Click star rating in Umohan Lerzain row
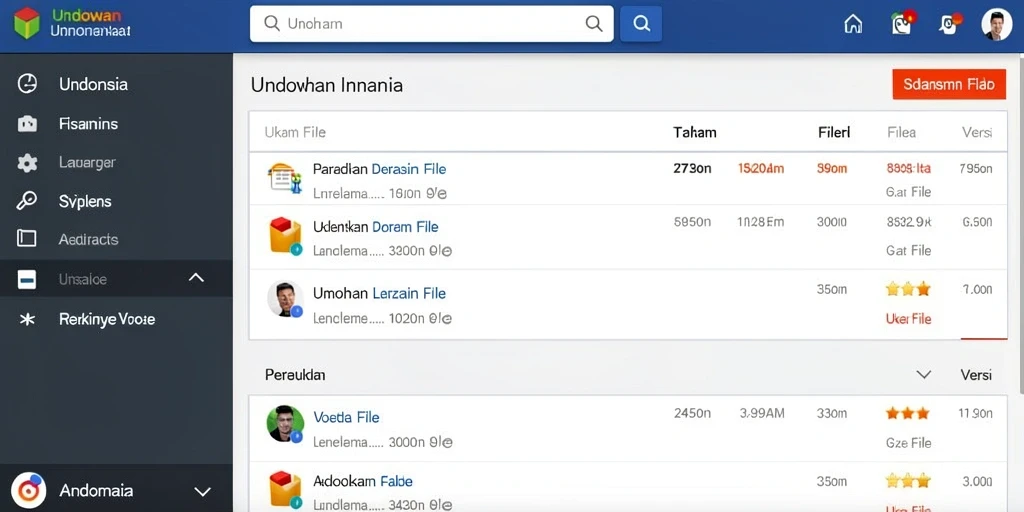 [x=908, y=289]
